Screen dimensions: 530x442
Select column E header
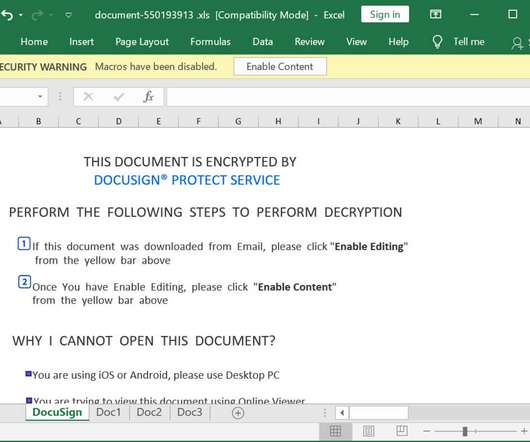(158, 121)
